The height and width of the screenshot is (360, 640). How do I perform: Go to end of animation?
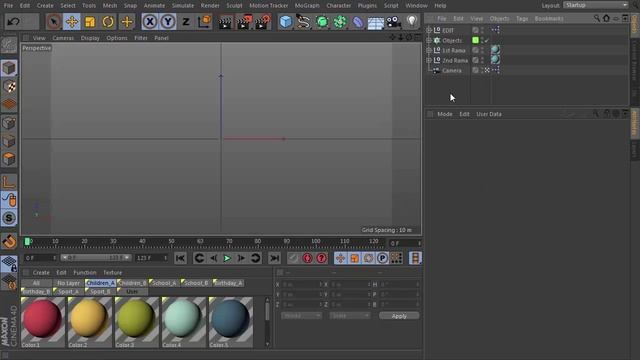[x=275, y=258]
